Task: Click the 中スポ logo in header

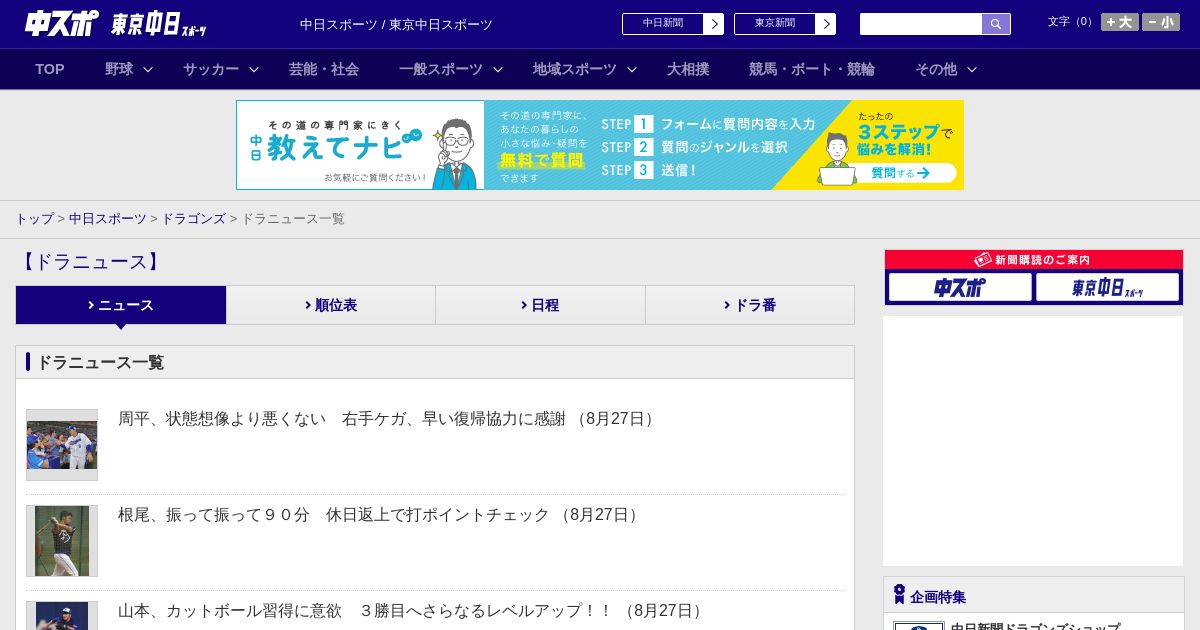Action: click(x=62, y=23)
